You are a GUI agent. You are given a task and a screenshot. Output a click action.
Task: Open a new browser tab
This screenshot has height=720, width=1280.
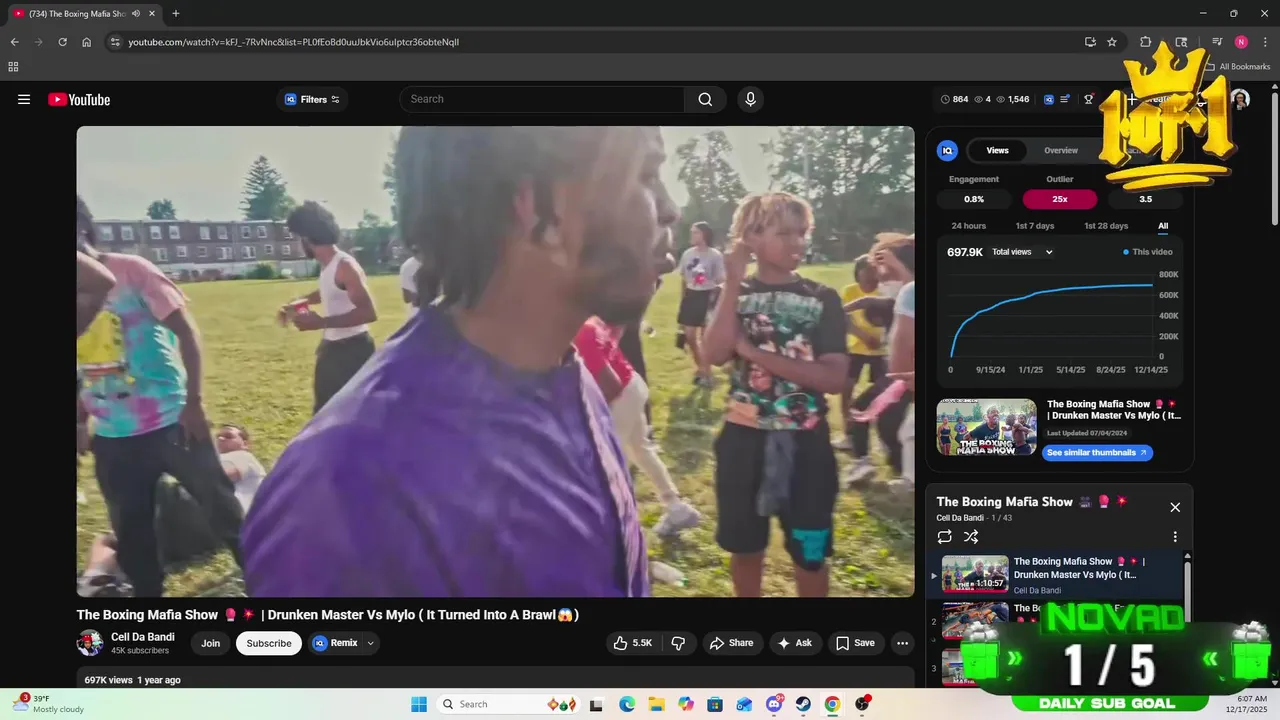[176, 14]
